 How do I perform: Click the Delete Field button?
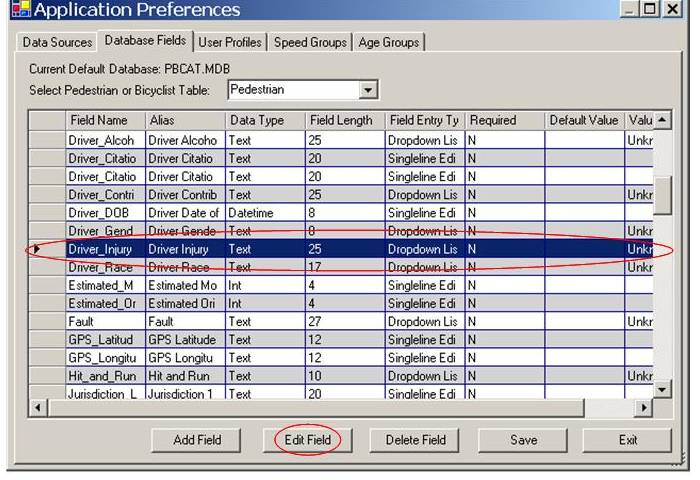tap(415, 440)
